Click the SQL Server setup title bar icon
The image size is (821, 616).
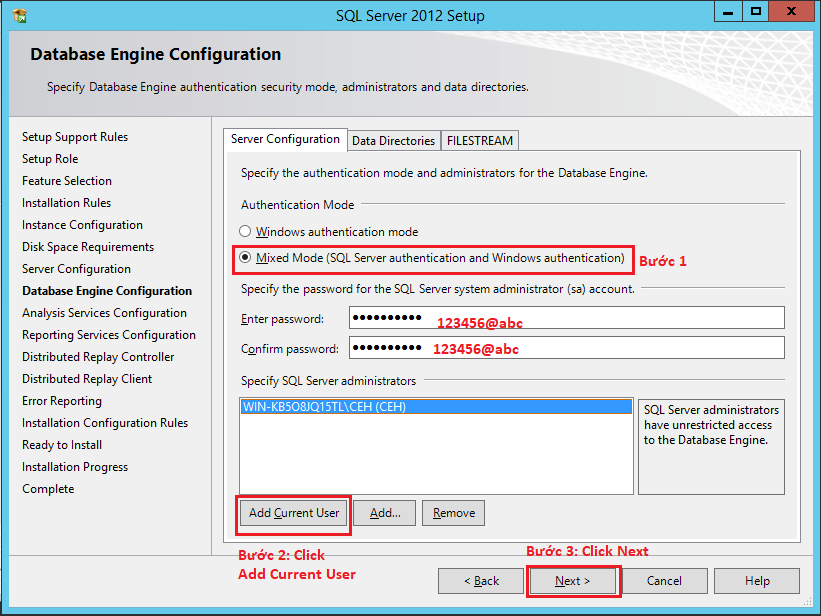pos(19,16)
